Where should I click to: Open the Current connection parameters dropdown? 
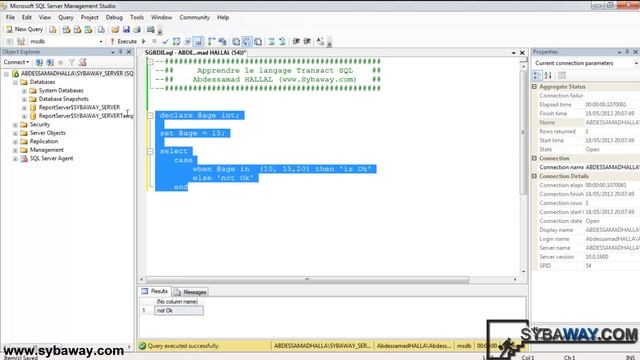point(636,63)
